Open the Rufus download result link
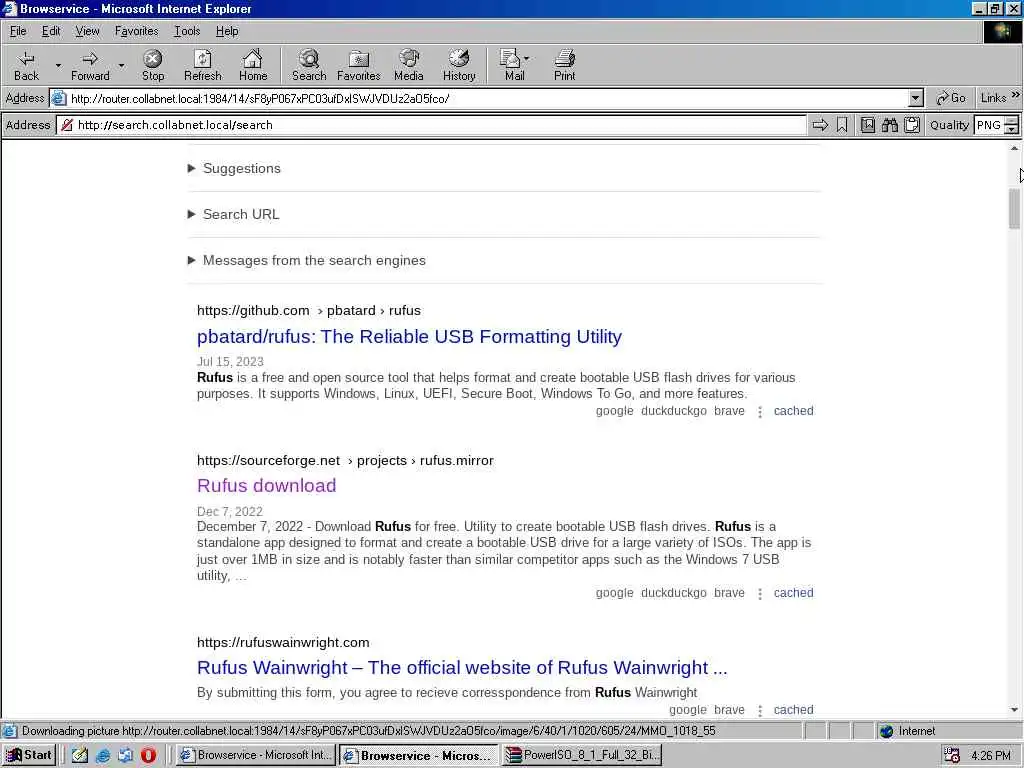This screenshot has width=1024, height=768. click(266, 485)
